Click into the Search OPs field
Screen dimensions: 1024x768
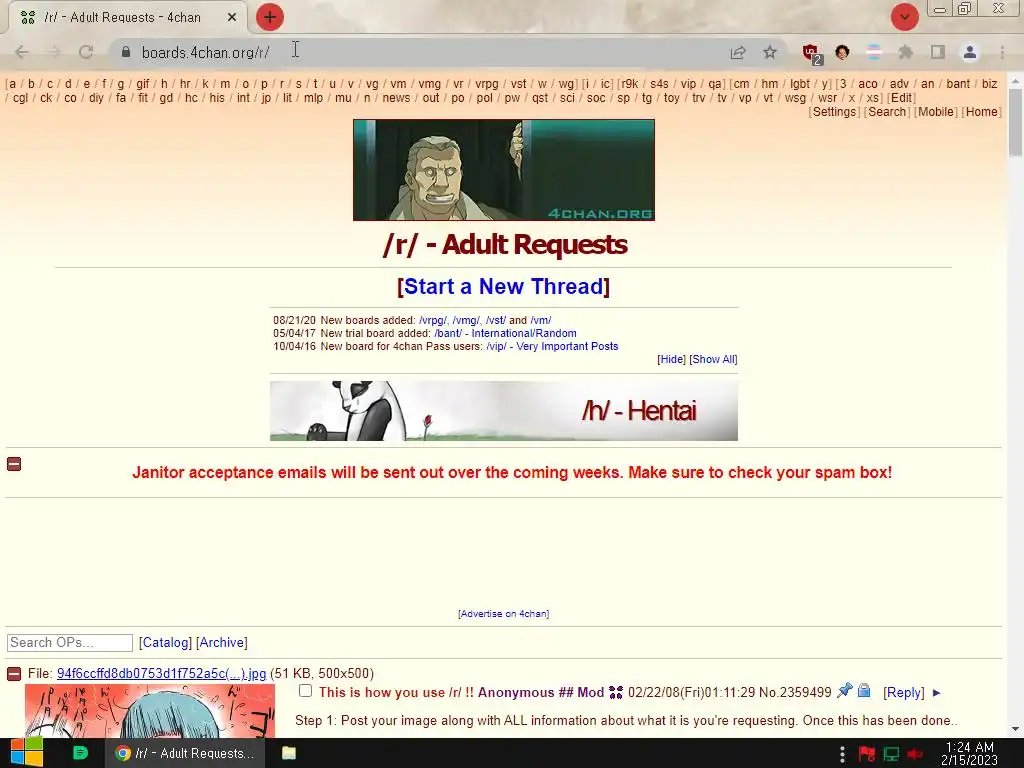tap(70, 643)
